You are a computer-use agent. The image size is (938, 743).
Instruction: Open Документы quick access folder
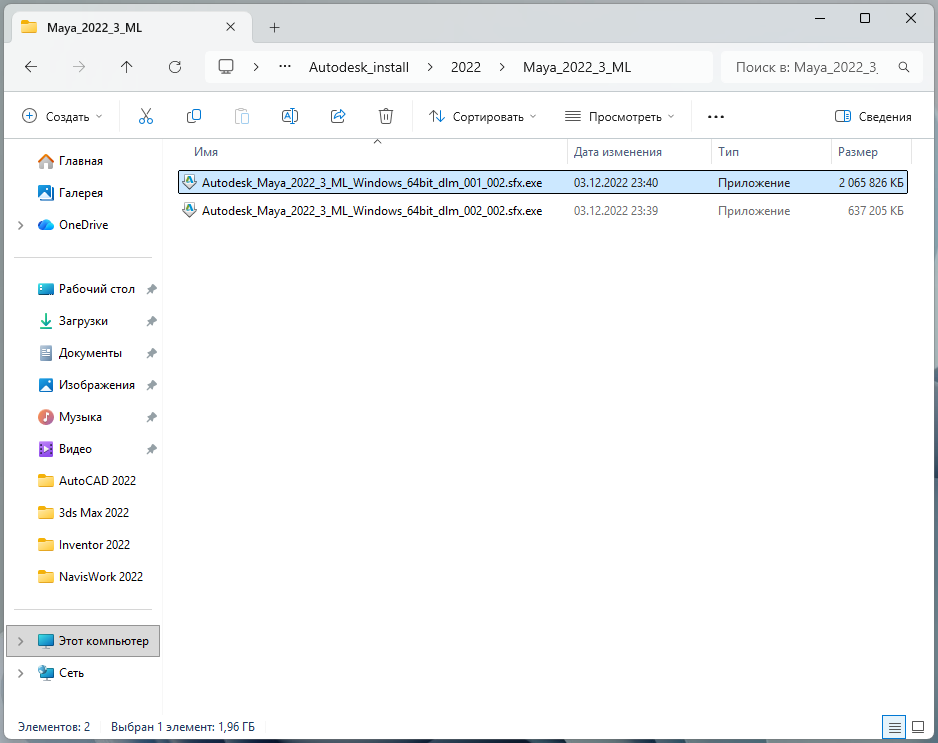coord(90,353)
